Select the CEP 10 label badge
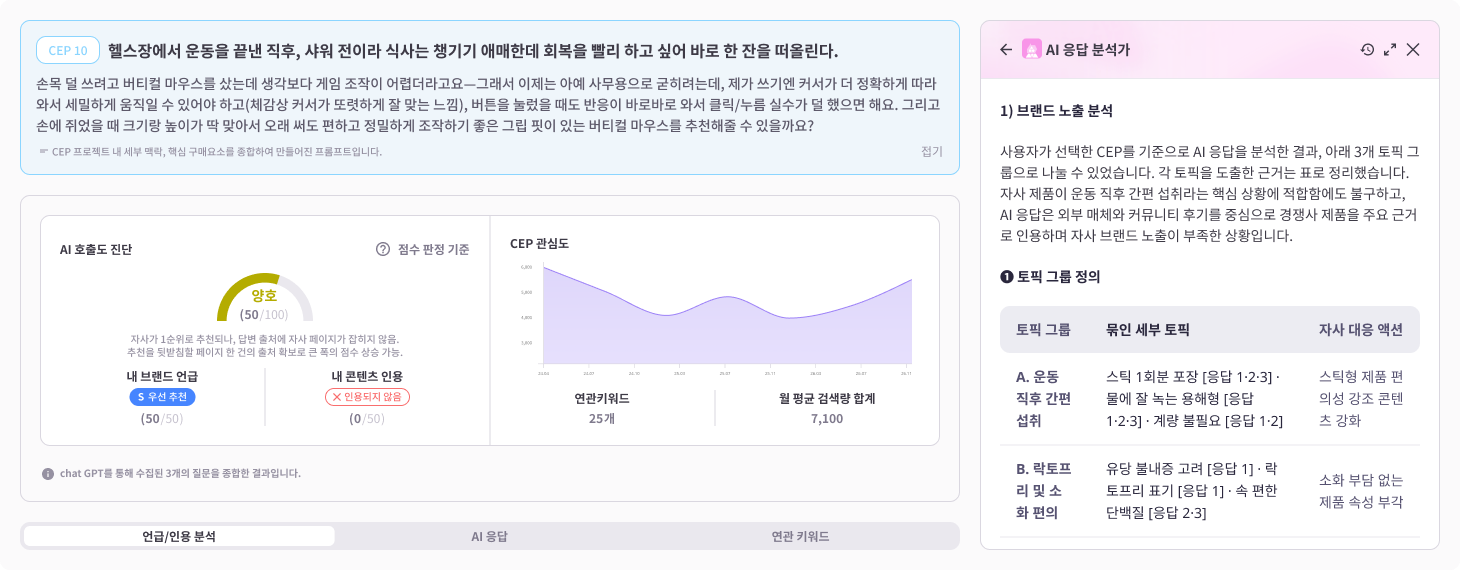The height and width of the screenshot is (570, 1460). [68, 50]
